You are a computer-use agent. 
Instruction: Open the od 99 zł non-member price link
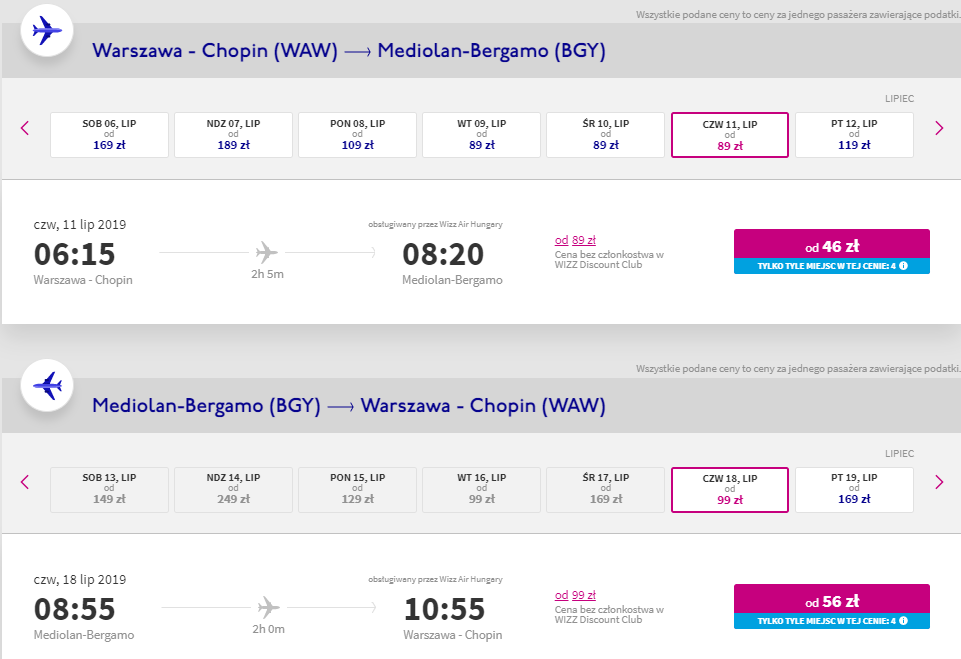576,595
